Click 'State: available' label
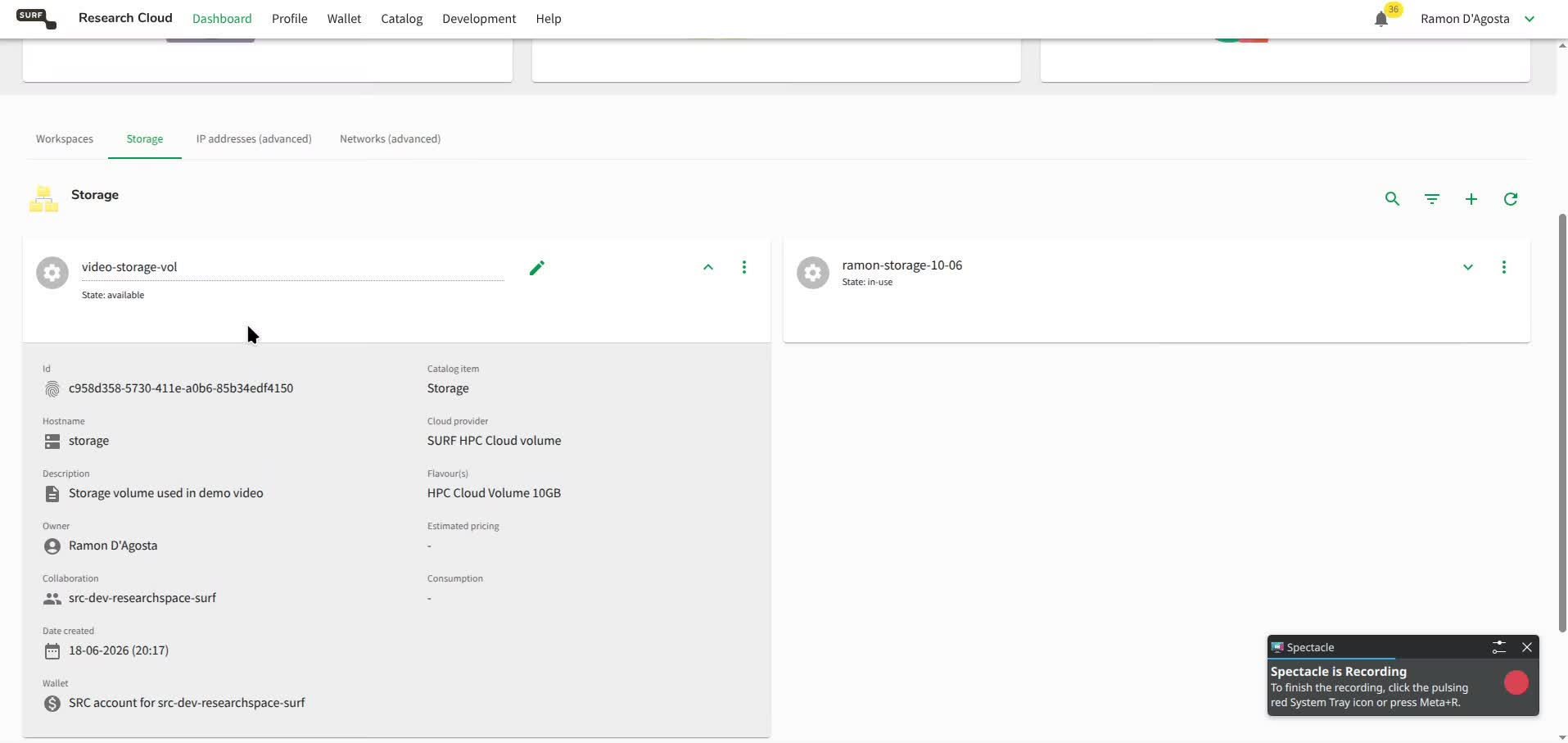The image size is (1568, 743). (113, 295)
